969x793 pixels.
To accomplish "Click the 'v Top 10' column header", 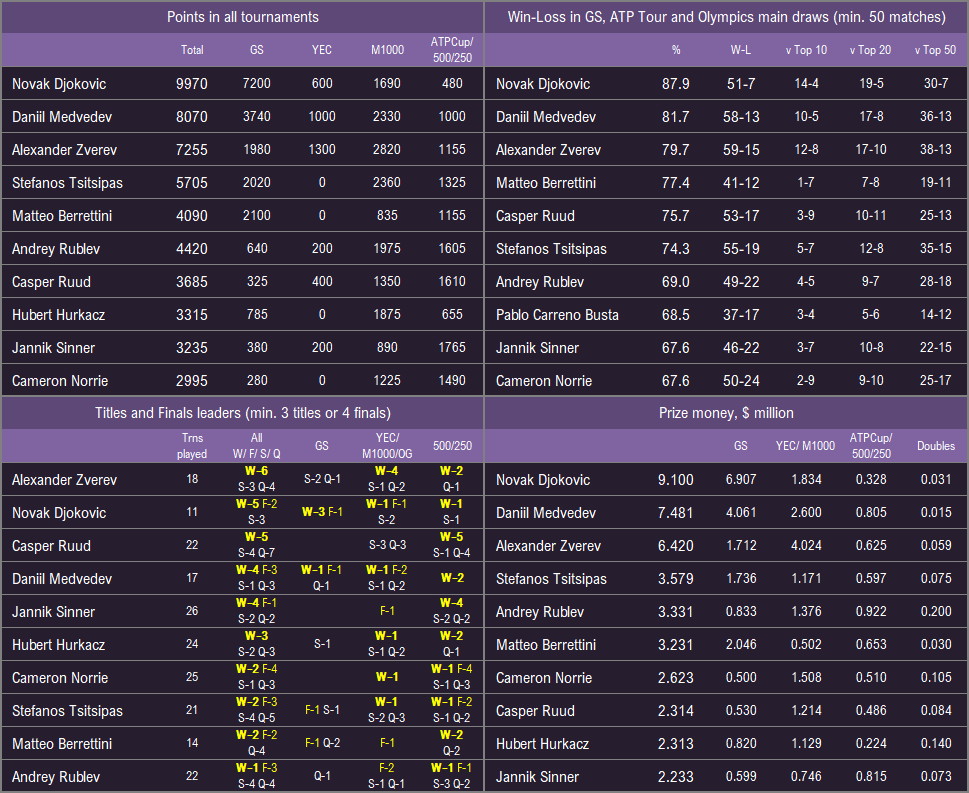I will tap(806, 50).
